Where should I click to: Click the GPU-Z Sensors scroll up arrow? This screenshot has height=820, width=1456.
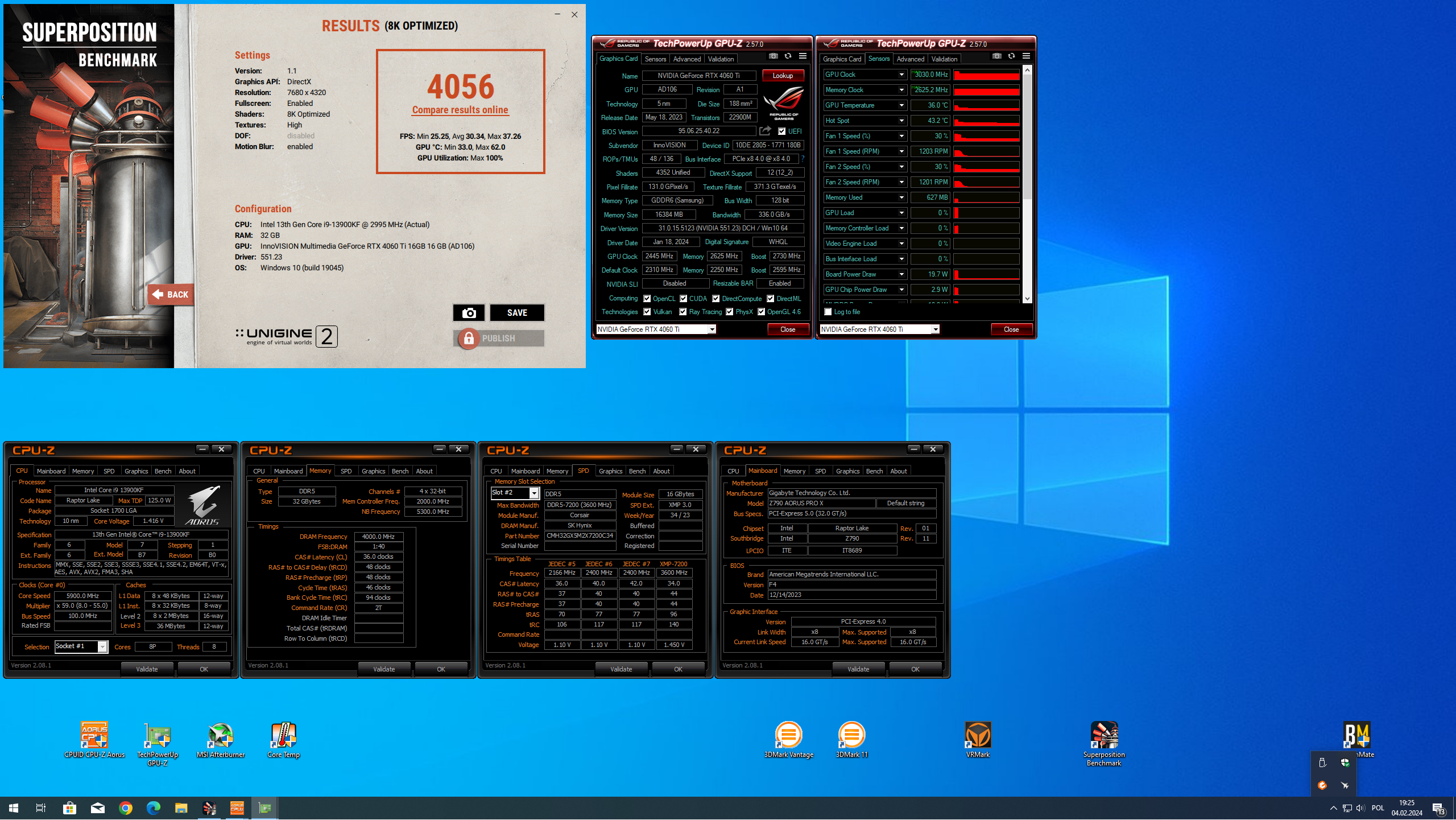1027,70
